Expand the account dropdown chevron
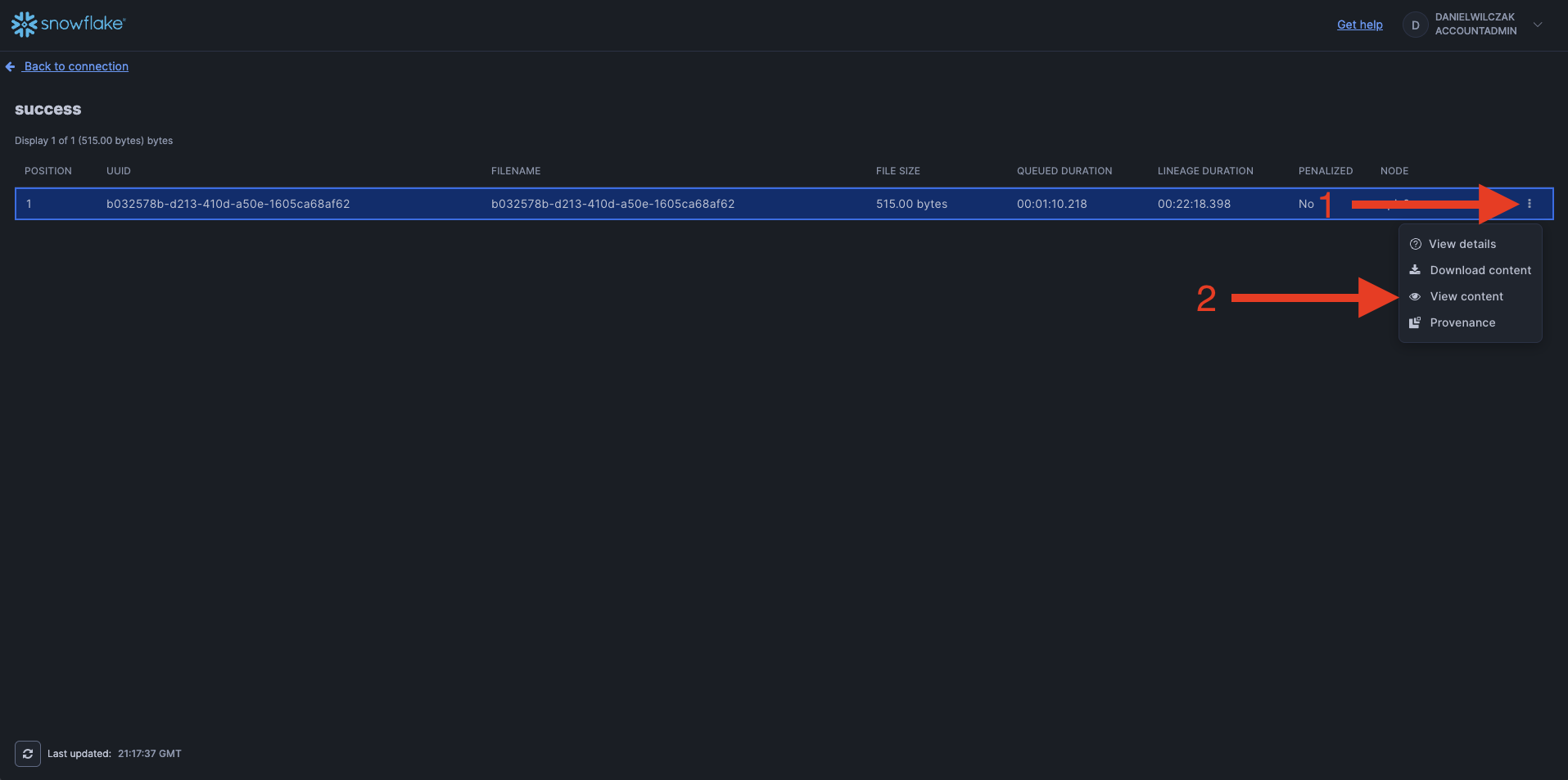1568x780 pixels. [x=1538, y=25]
